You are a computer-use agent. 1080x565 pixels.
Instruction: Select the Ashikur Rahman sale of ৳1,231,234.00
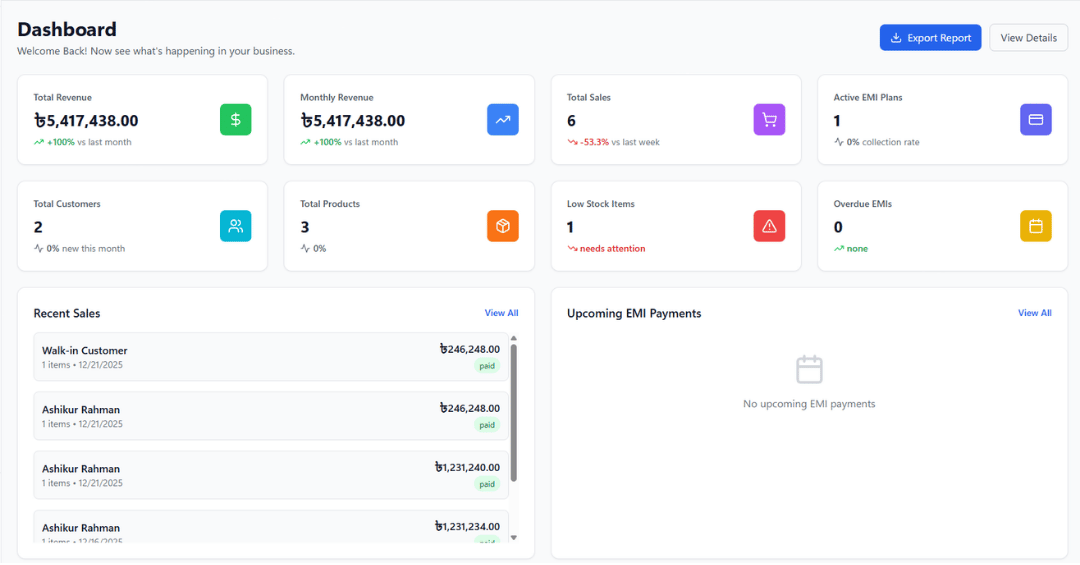click(x=271, y=527)
